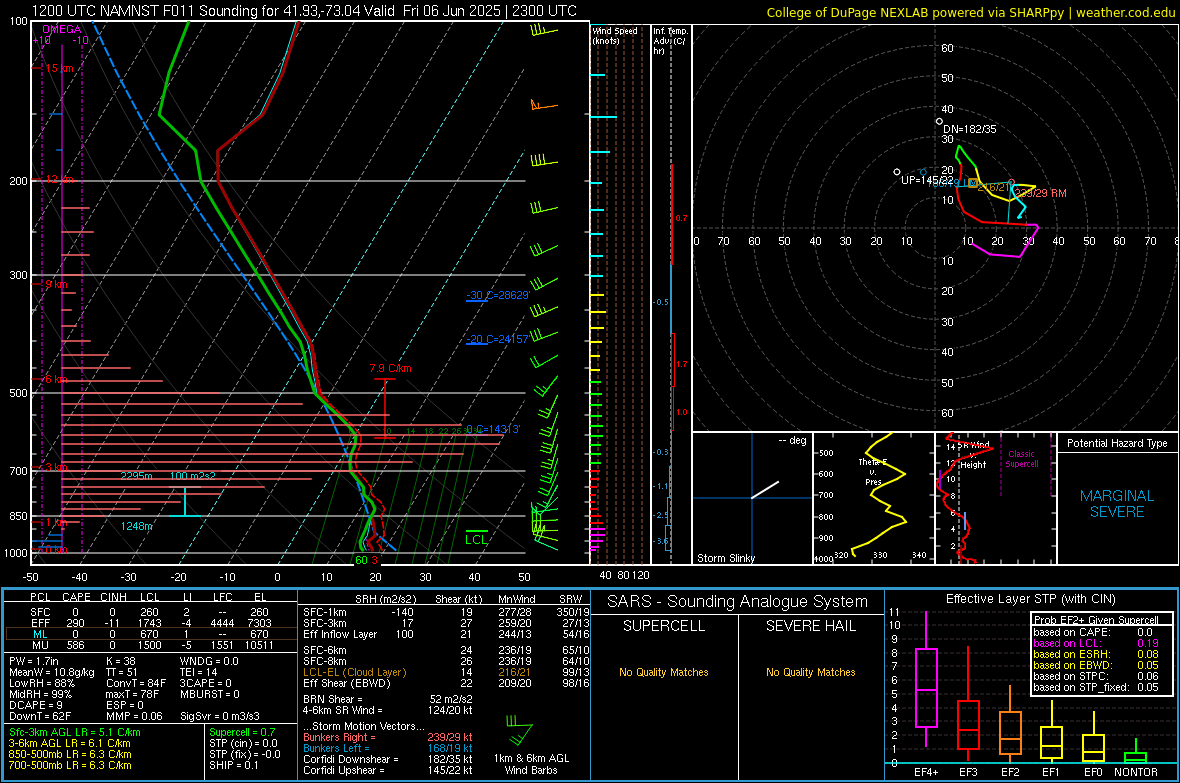Click the 'SFC-1km' shear row
1180x783 pixels.
[x=446, y=612]
